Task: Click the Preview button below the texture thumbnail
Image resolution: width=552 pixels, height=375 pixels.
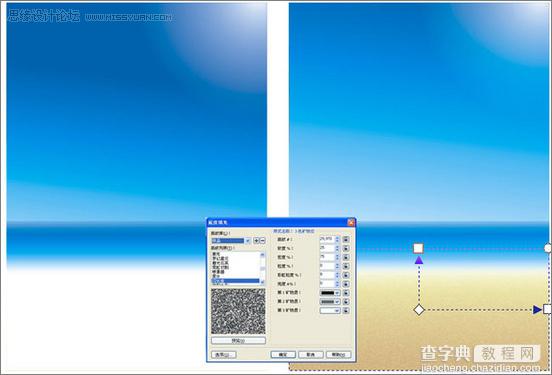Action: click(x=238, y=340)
